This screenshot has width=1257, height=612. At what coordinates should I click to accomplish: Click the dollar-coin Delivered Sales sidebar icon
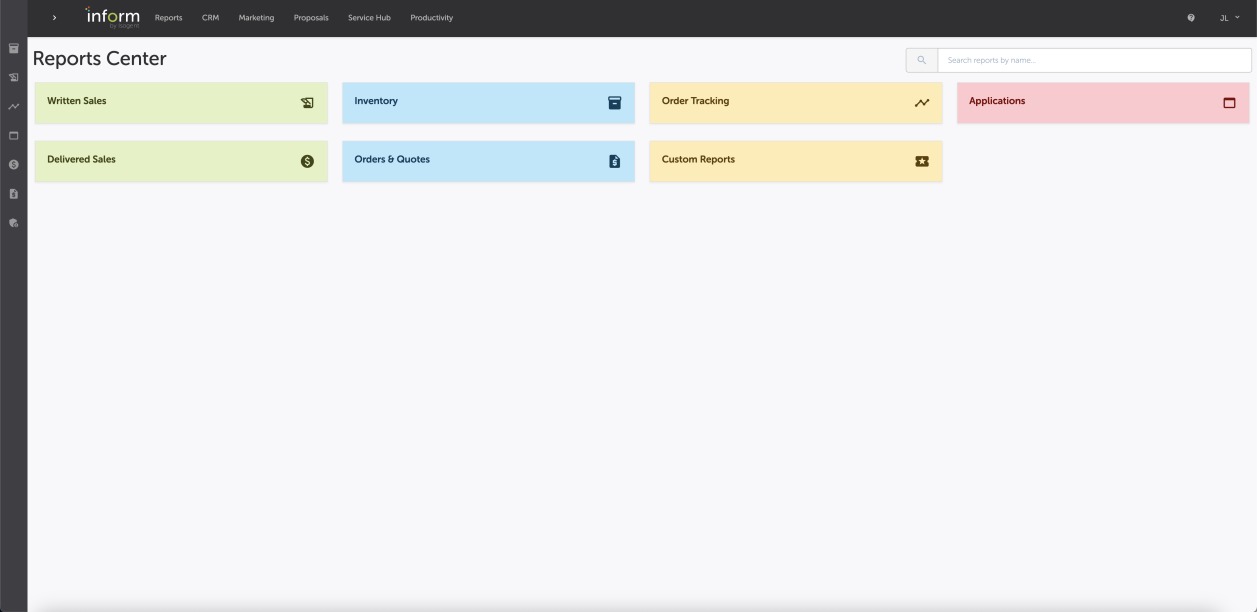(14, 164)
